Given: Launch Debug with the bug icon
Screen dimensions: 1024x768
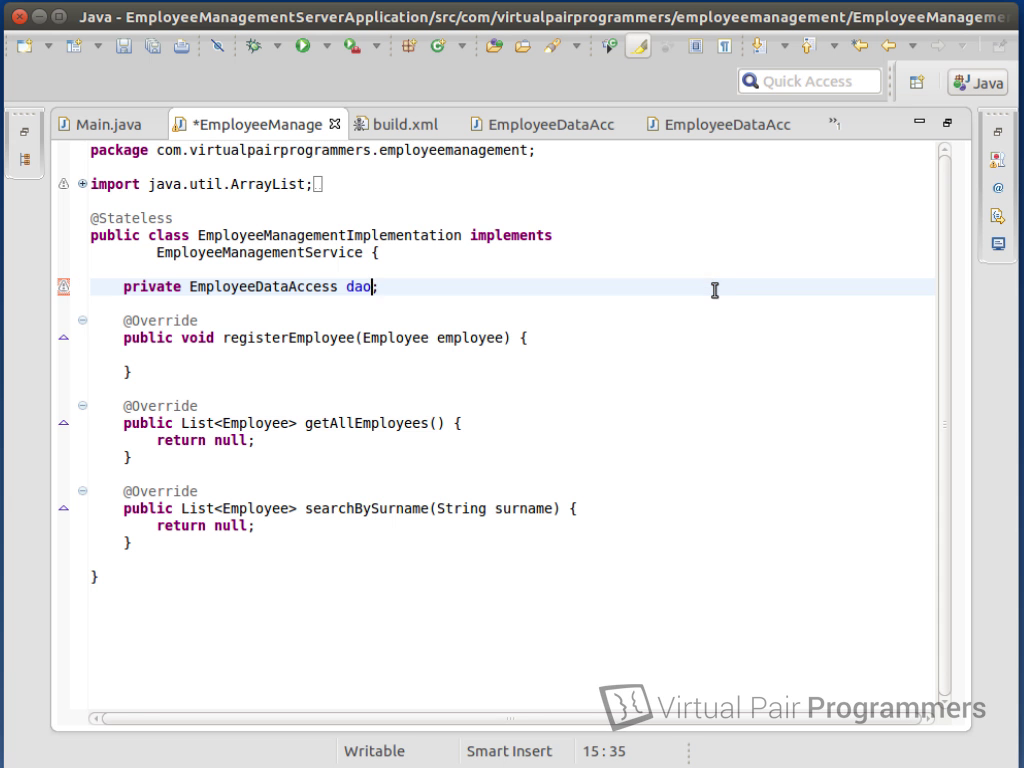Looking at the screenshot, I should coord(253,46).
